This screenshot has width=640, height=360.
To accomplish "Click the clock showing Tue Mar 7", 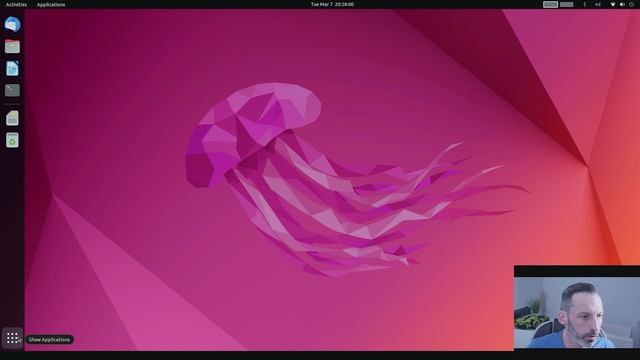I will tap(332, 4).
